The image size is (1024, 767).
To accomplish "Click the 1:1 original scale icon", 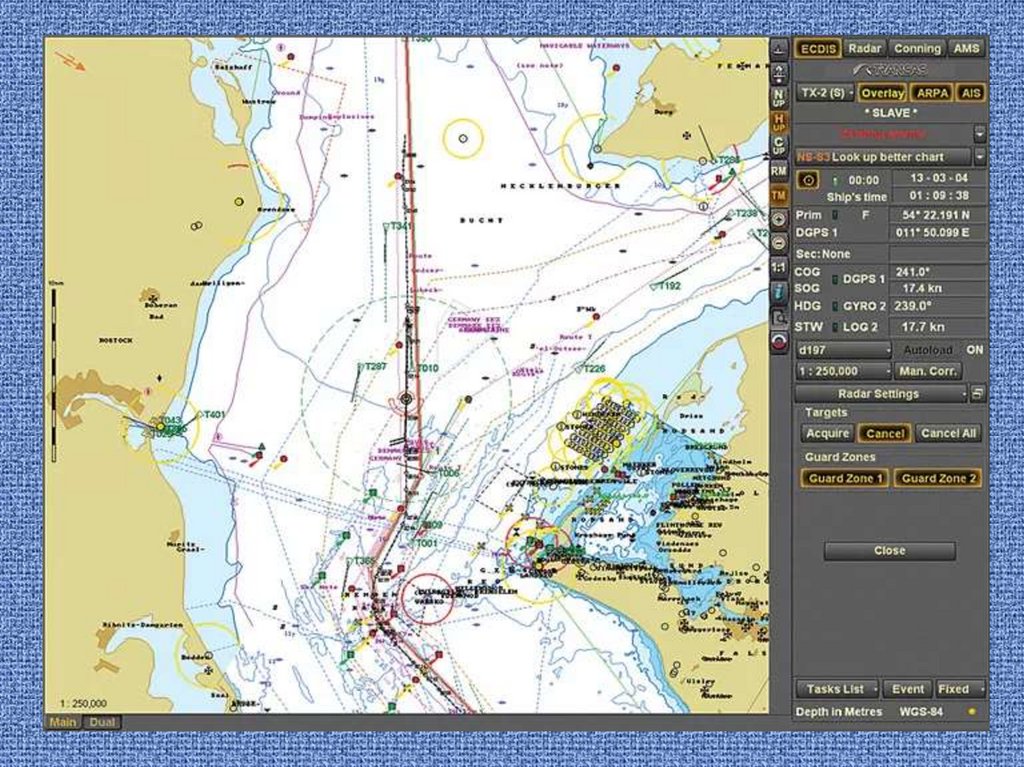I will (x=779, y=268).
